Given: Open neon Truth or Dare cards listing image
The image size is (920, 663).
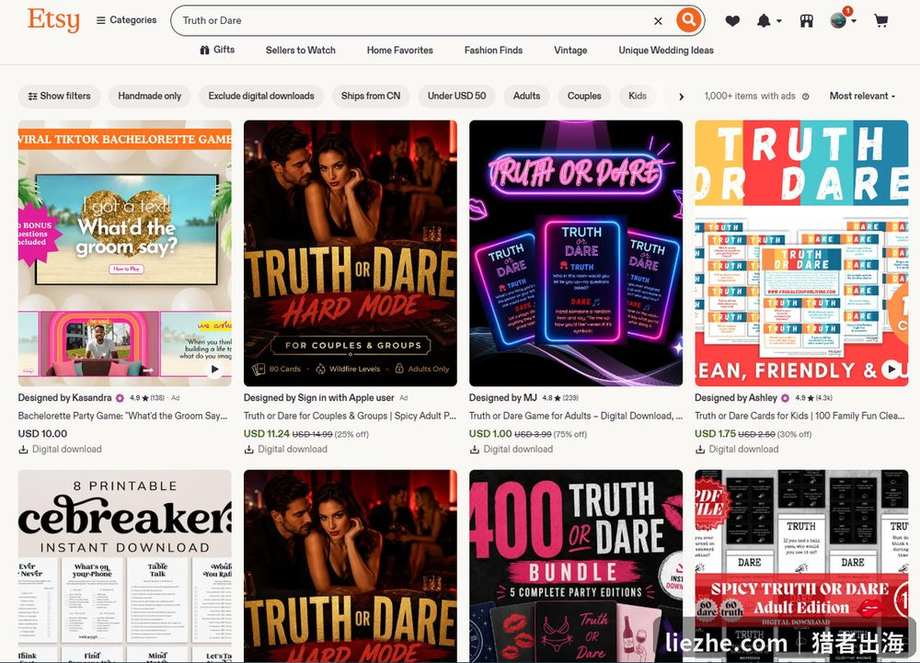Looking at the screenshot, I should 576,253.
